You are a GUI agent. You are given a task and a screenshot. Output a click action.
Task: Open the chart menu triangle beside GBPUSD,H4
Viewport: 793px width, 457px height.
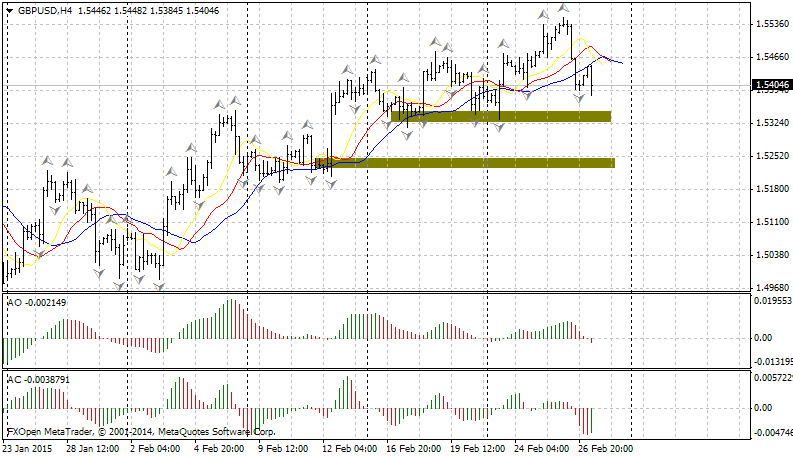point(10,10)
